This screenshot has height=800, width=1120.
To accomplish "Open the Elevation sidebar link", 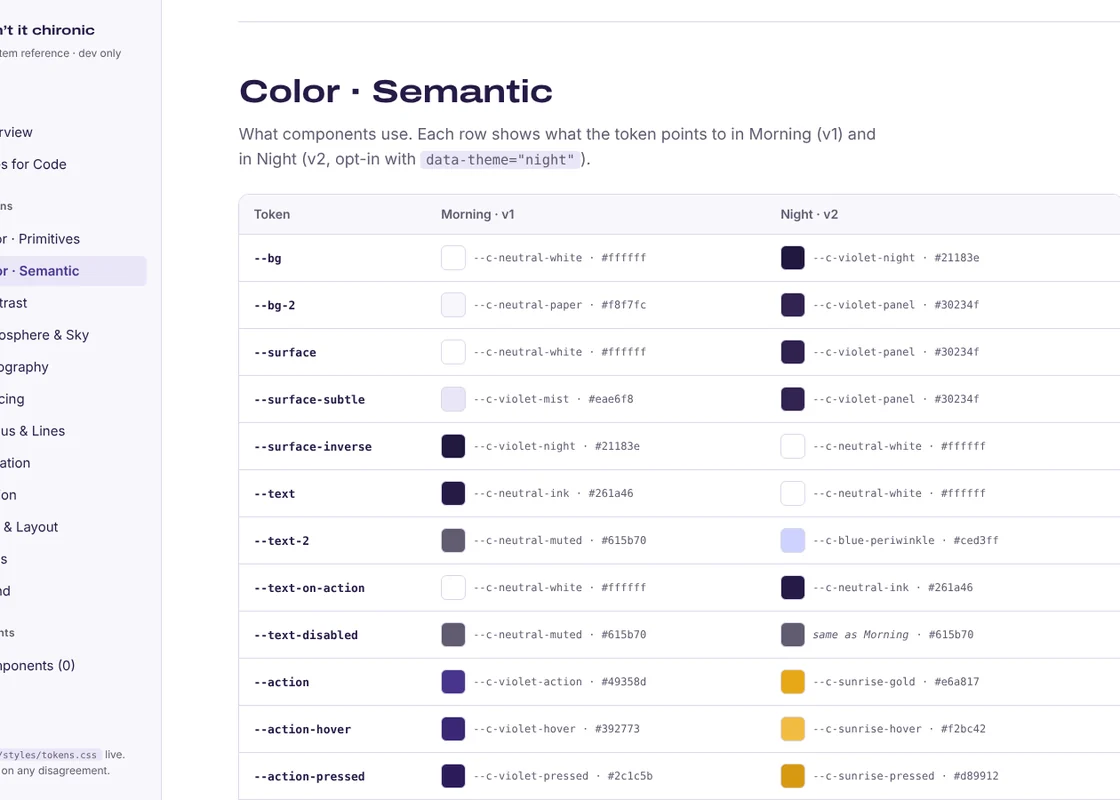I will coord(15,463).
